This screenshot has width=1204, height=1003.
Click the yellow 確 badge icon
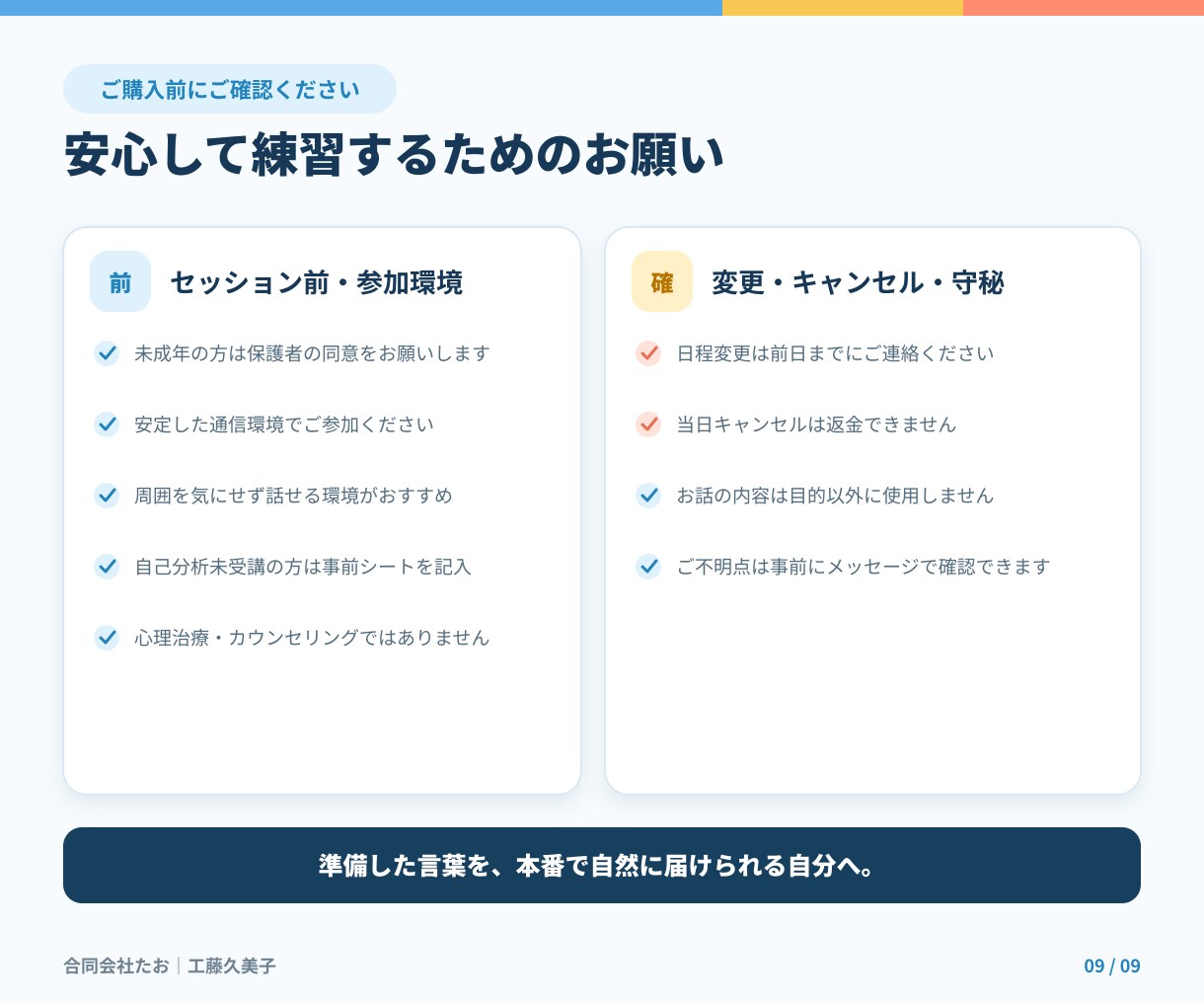pyautogui.click(x=662, y=281)
